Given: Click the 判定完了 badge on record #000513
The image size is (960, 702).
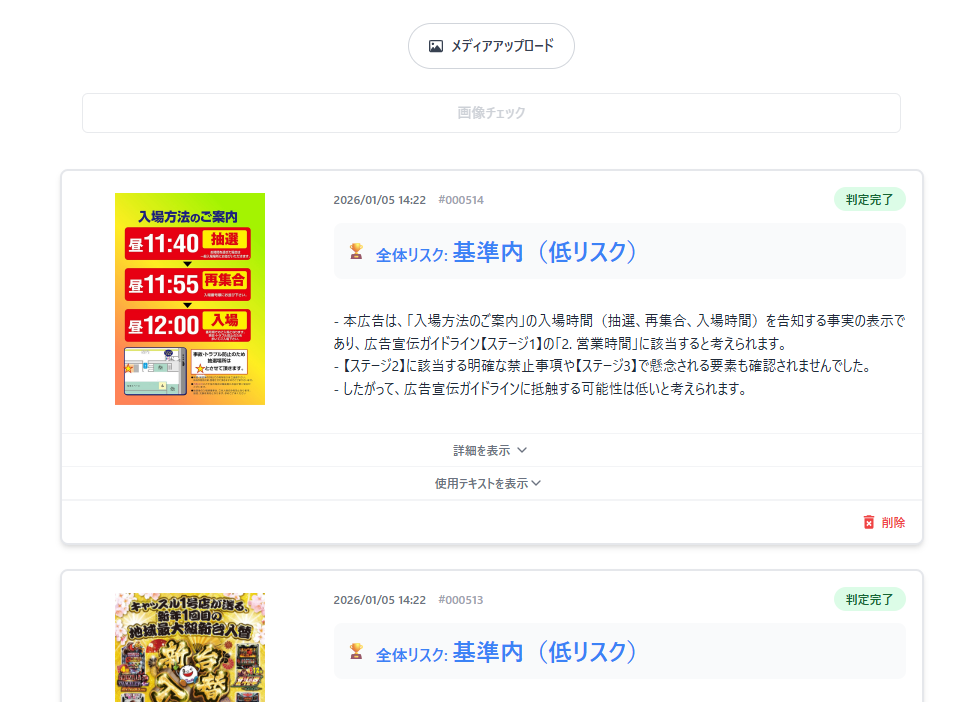Looking at the screenshot, I should (x=869, y=599).
